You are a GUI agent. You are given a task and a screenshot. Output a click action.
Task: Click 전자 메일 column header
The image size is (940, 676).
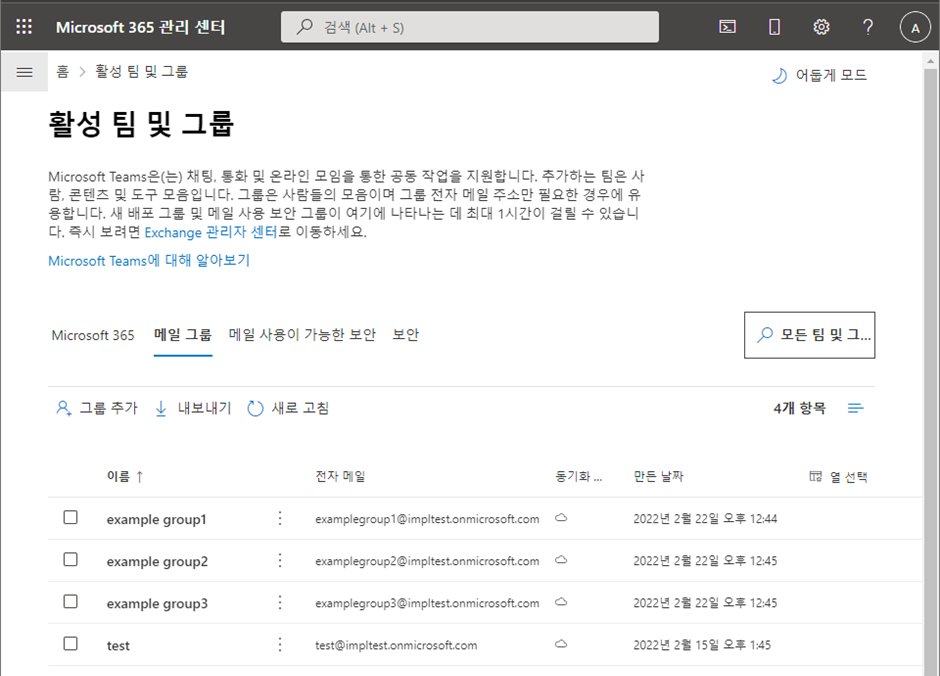341,476
